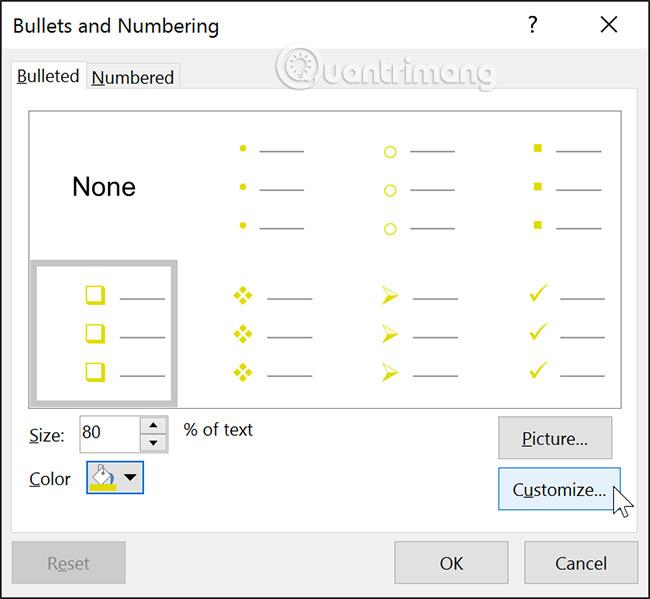This screenshot has width=650, height=599.
Task: Open the Picture bullet dialog
Action: pyautogui.click(x=555, y=438)
